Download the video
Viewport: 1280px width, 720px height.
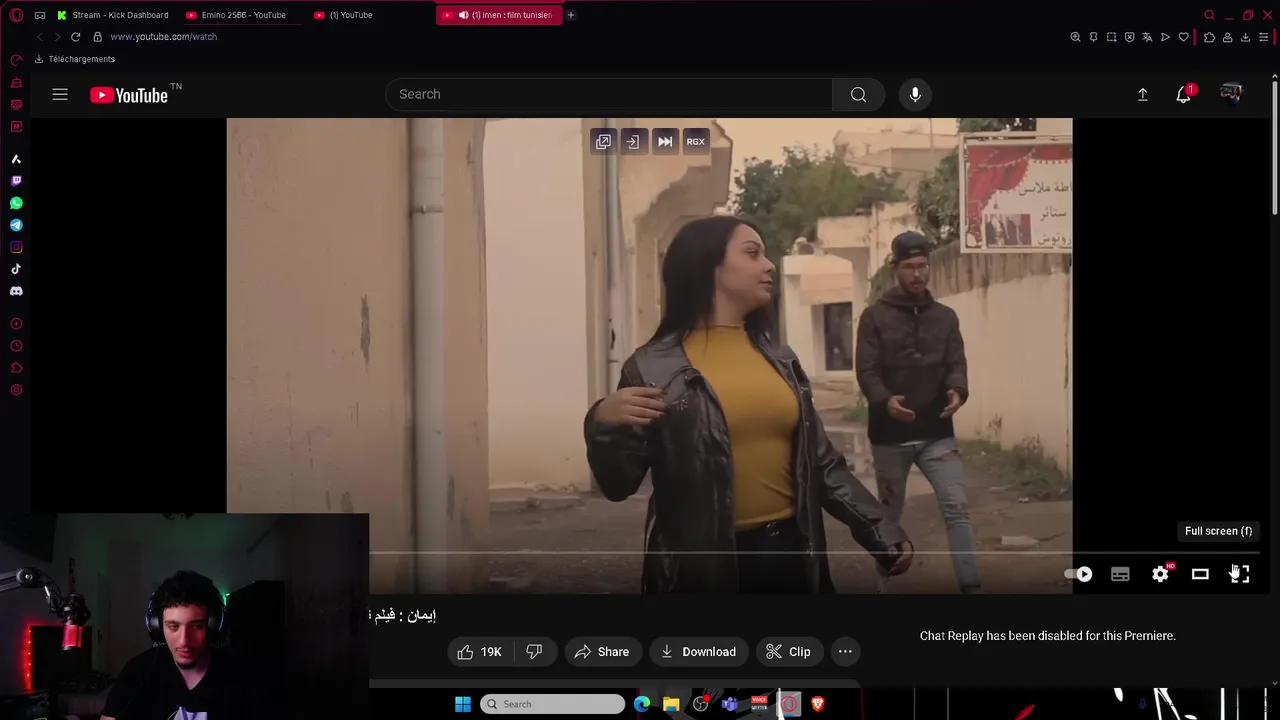[x=699, y=652]
